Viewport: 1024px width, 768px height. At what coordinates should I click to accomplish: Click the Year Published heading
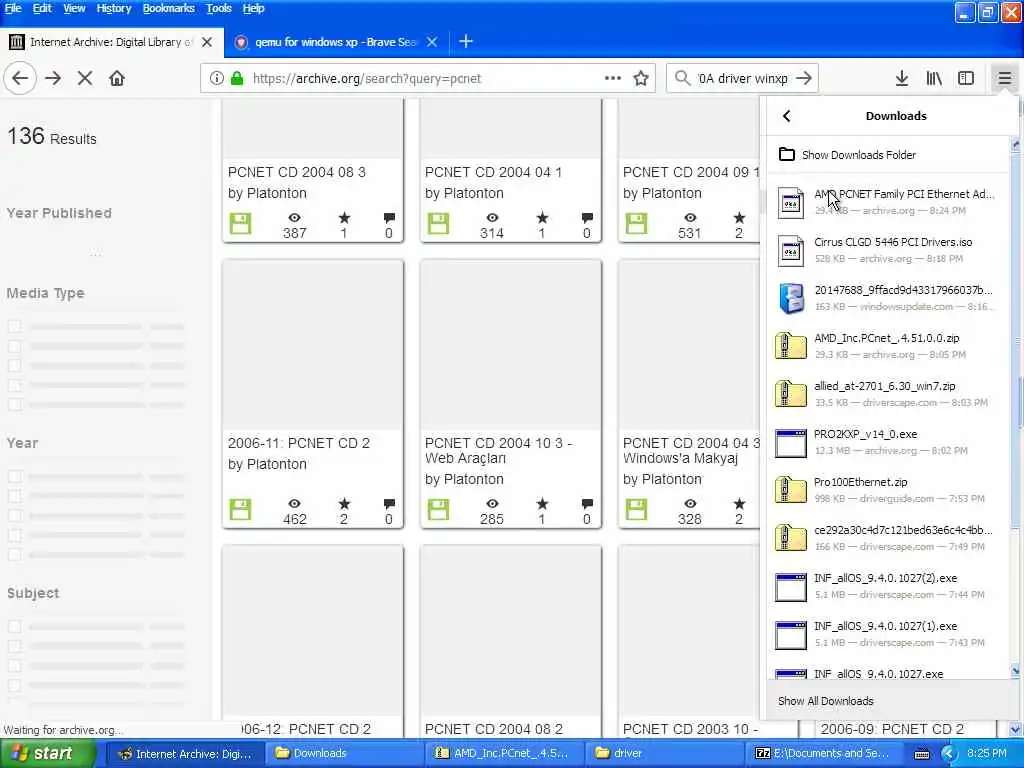[59, 214]
